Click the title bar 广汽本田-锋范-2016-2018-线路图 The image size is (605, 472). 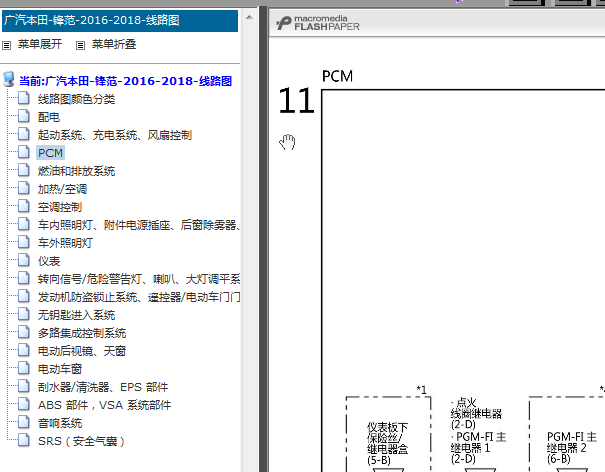(x=120, y=21)
